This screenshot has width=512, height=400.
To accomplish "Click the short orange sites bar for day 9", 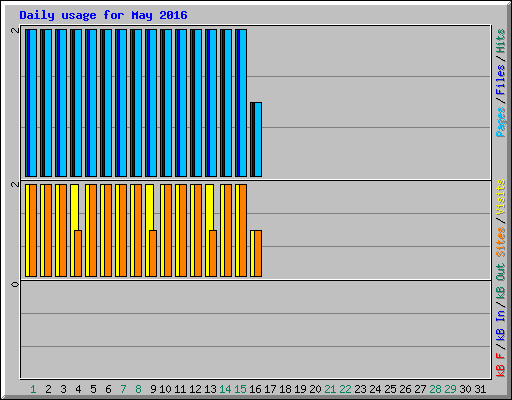I will click(x=153, y=253).
